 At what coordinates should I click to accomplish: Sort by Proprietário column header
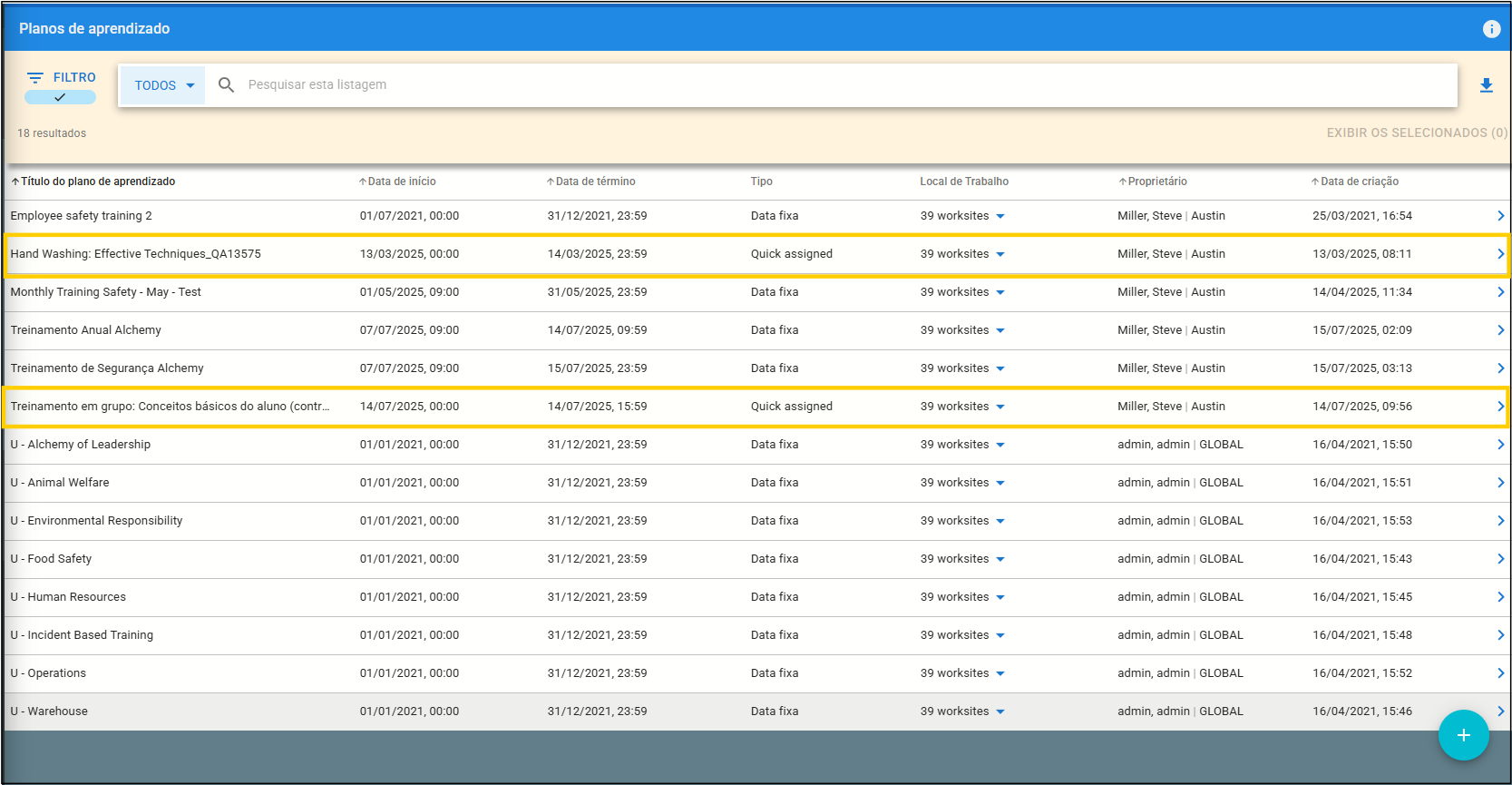coord(1156,182)
